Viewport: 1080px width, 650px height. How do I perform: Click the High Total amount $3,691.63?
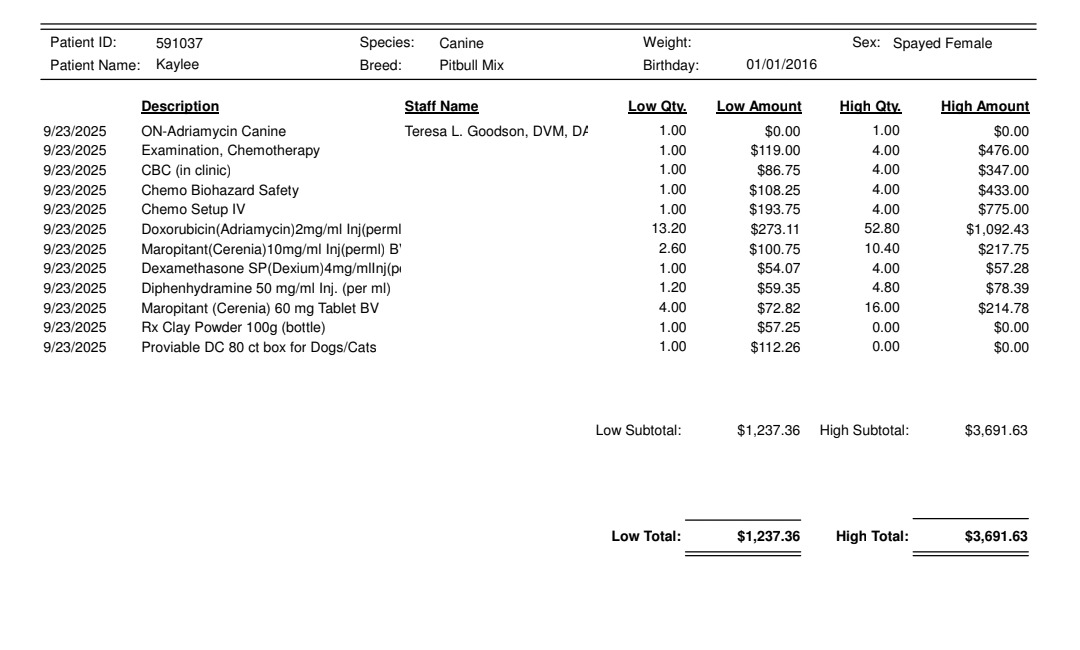[995, 537]
